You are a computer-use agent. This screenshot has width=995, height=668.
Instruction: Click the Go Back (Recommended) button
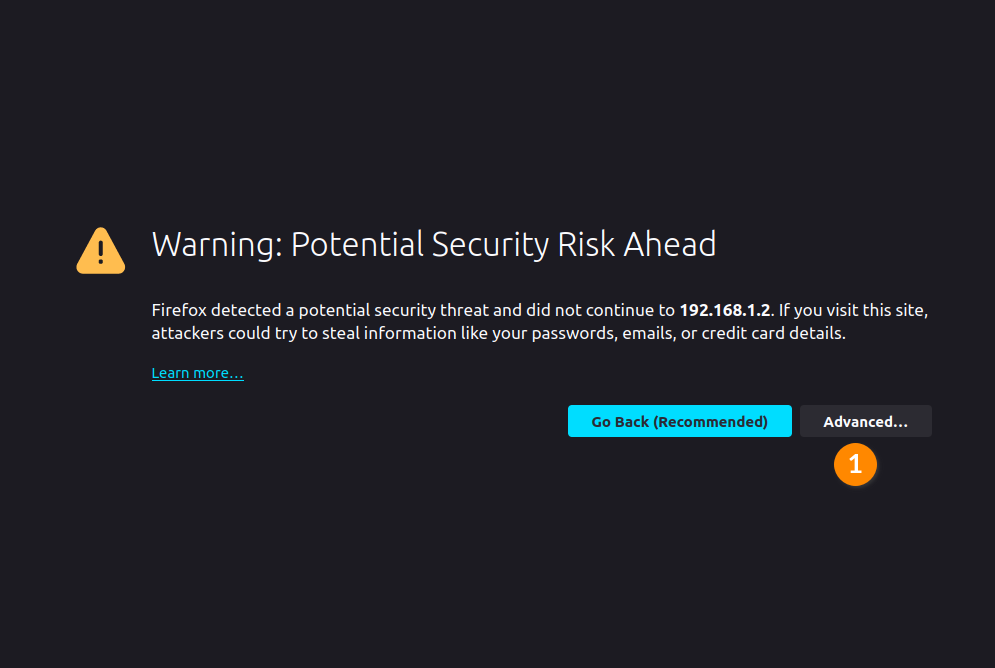pyautogui.click(x=680, y=421)
